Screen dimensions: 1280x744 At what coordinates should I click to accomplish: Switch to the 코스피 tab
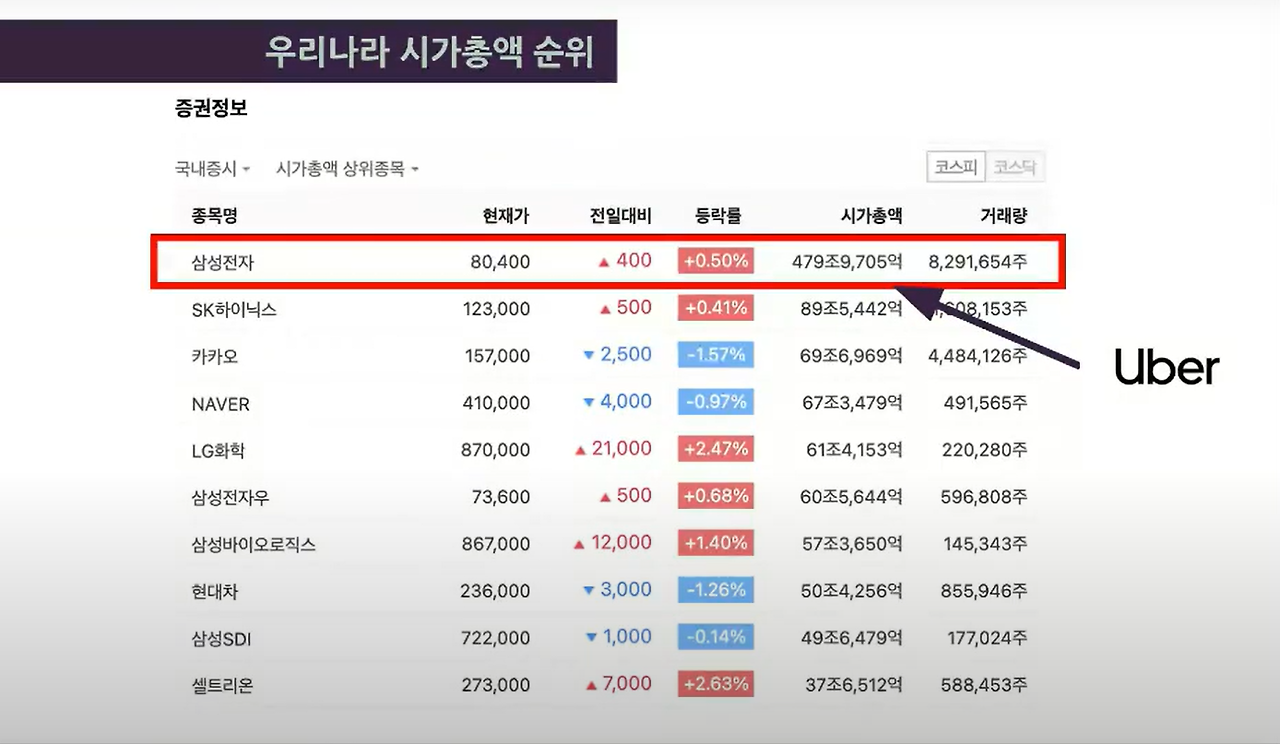click(x=956, y=168)
